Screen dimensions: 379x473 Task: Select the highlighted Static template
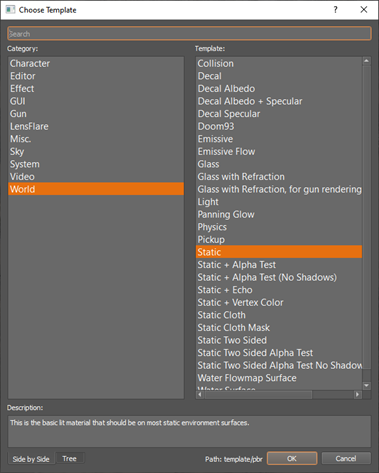(279, 252)
